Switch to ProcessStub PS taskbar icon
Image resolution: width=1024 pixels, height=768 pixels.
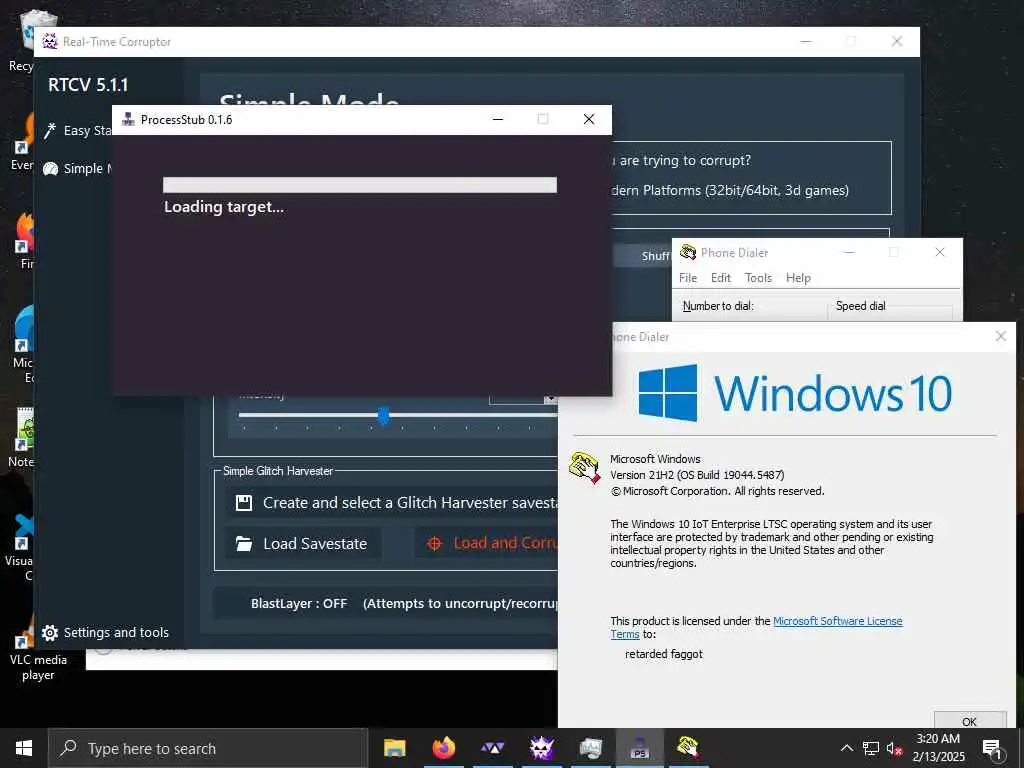639,748
